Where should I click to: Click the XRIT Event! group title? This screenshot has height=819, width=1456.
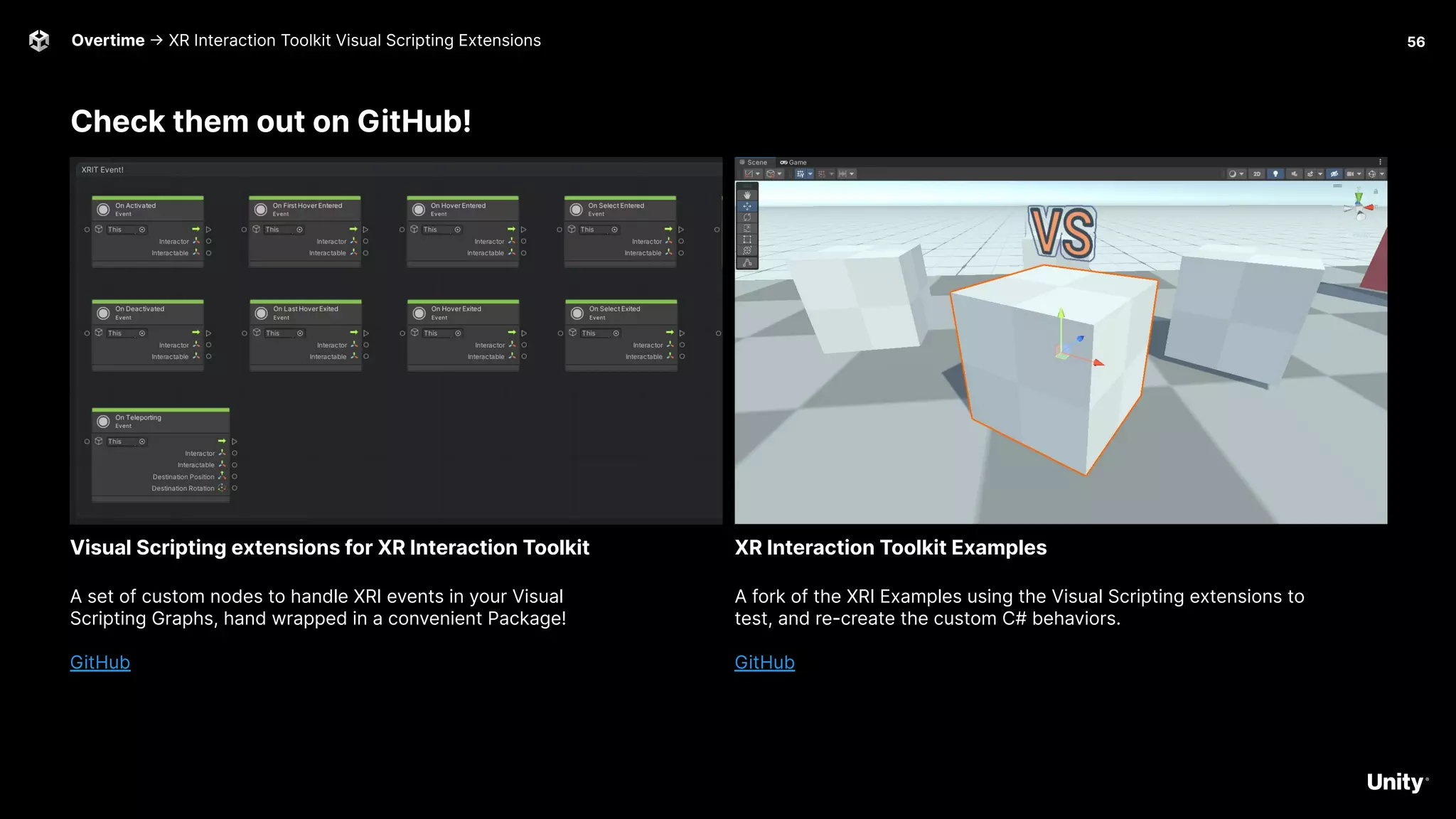click(102, 170)
